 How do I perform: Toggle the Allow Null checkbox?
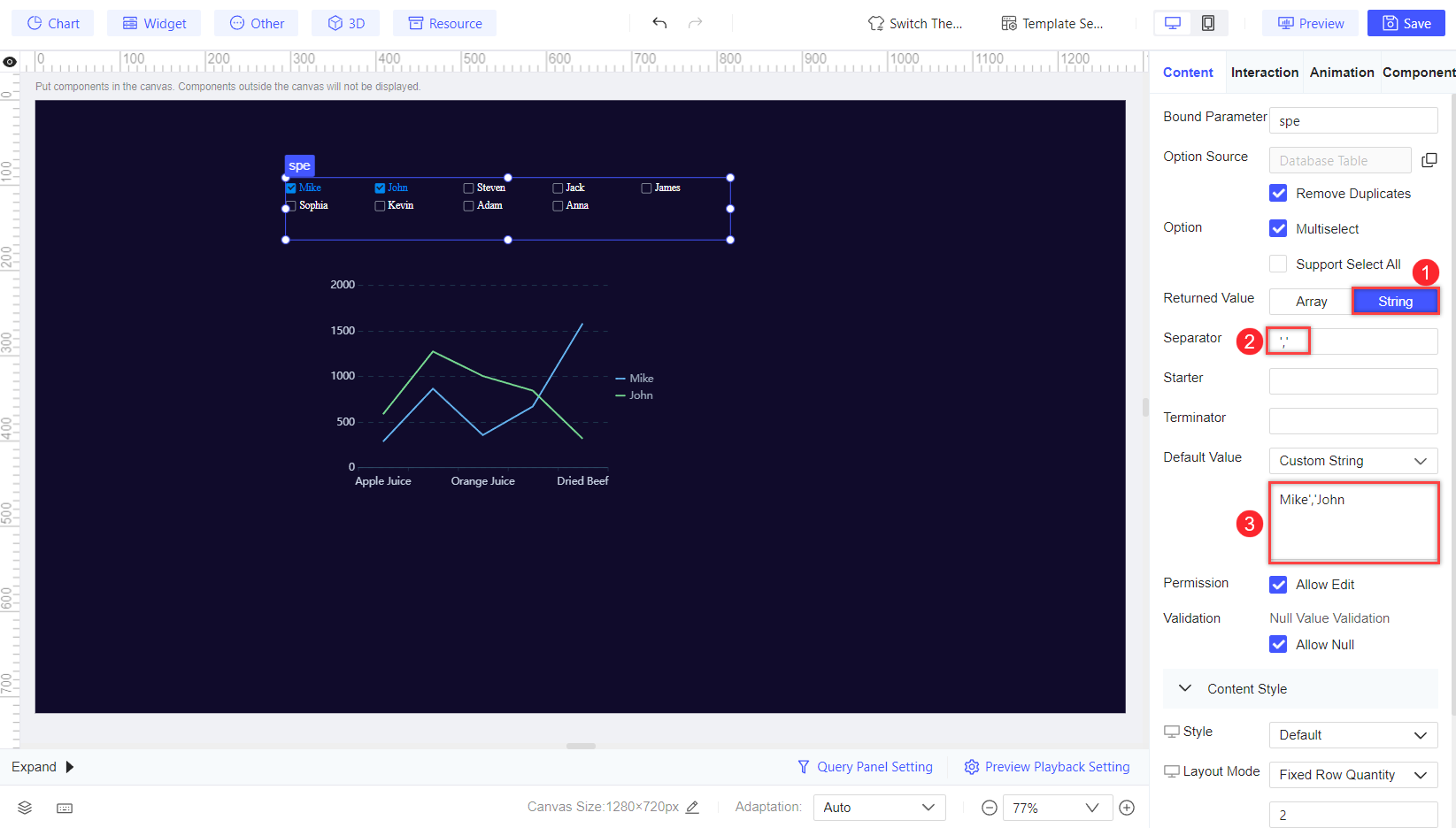pos(1278,644)
